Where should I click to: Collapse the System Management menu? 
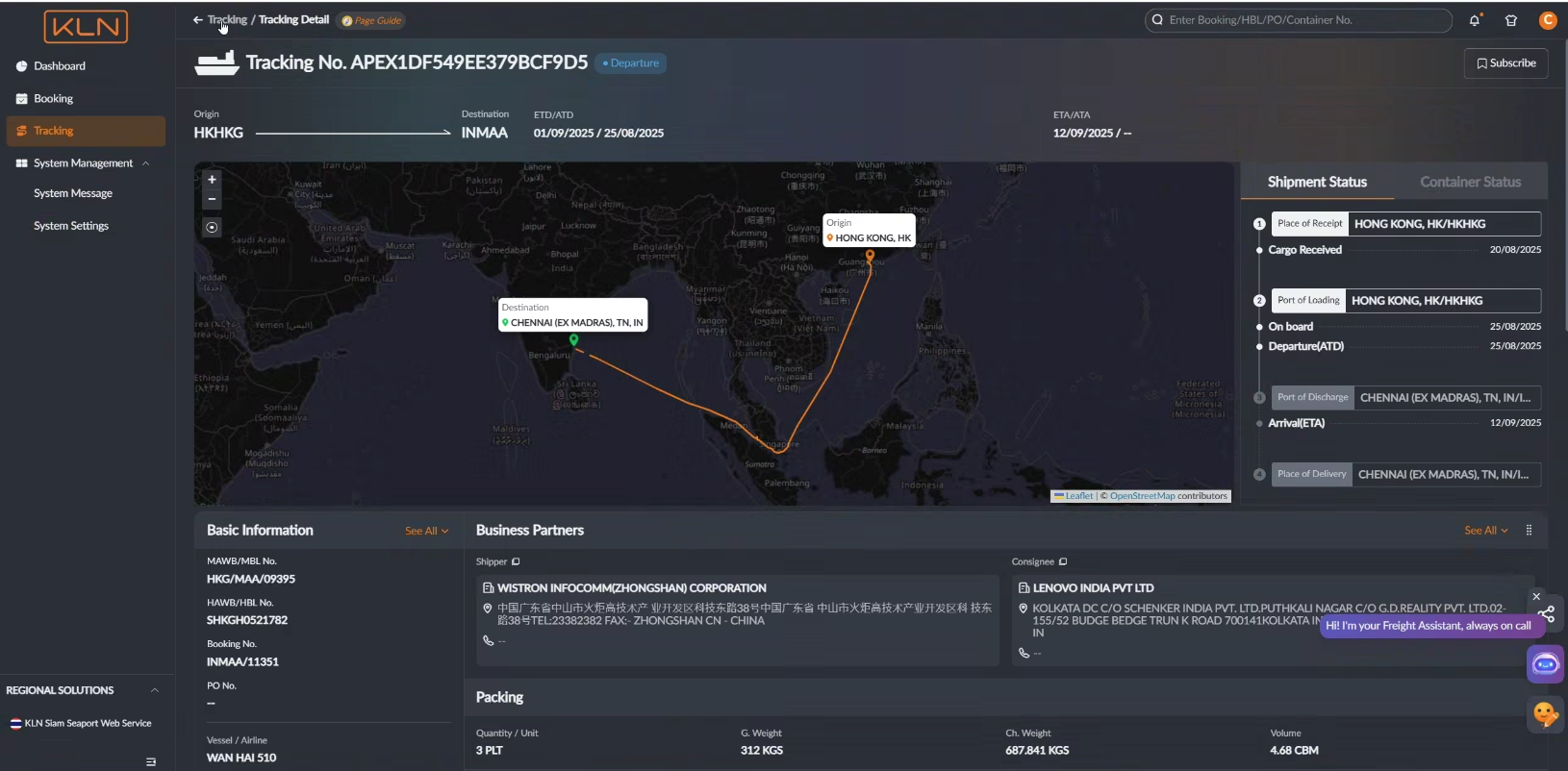pos(146,163)
